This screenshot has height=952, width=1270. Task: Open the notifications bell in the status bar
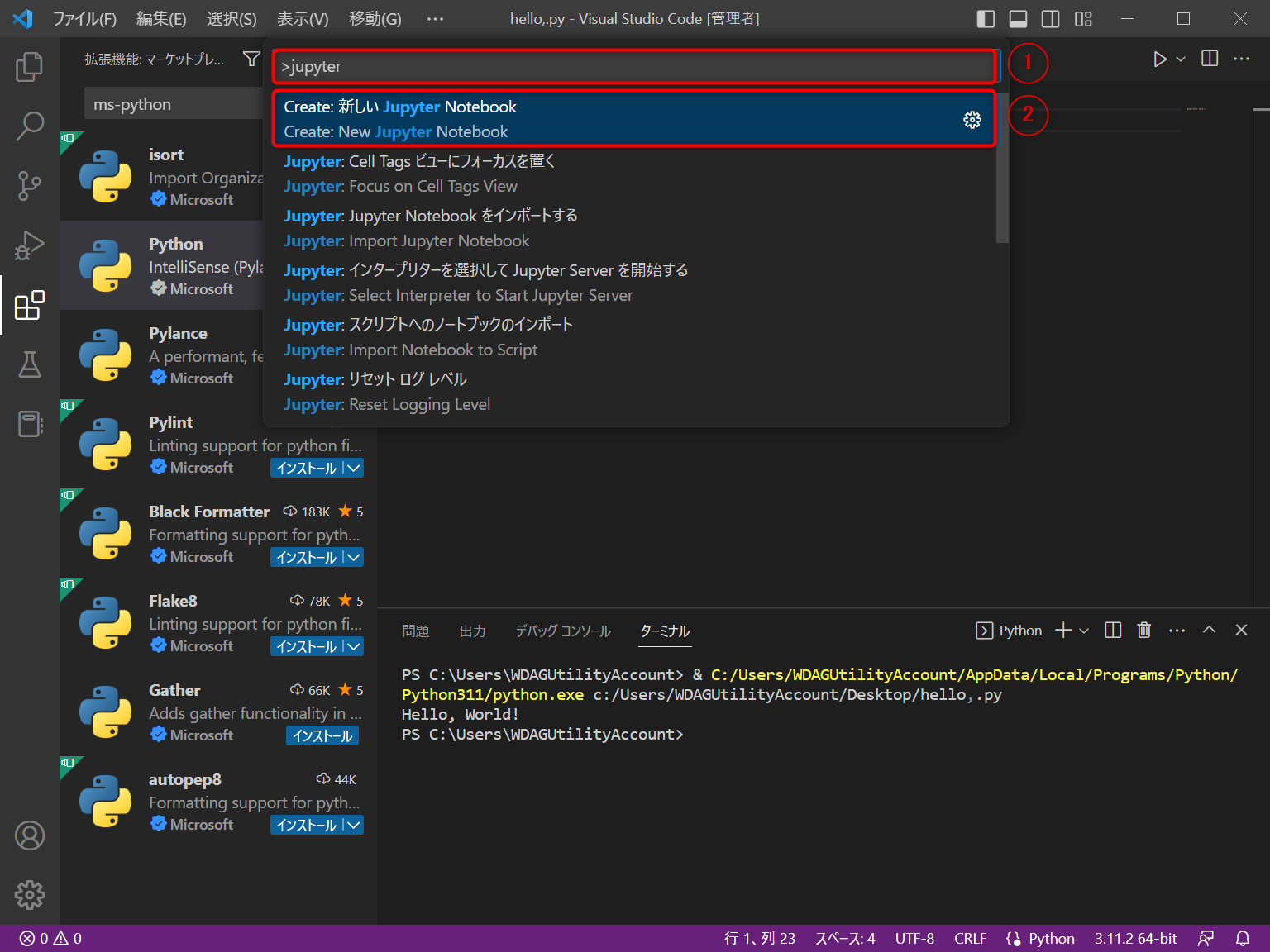click(1243, 939)
